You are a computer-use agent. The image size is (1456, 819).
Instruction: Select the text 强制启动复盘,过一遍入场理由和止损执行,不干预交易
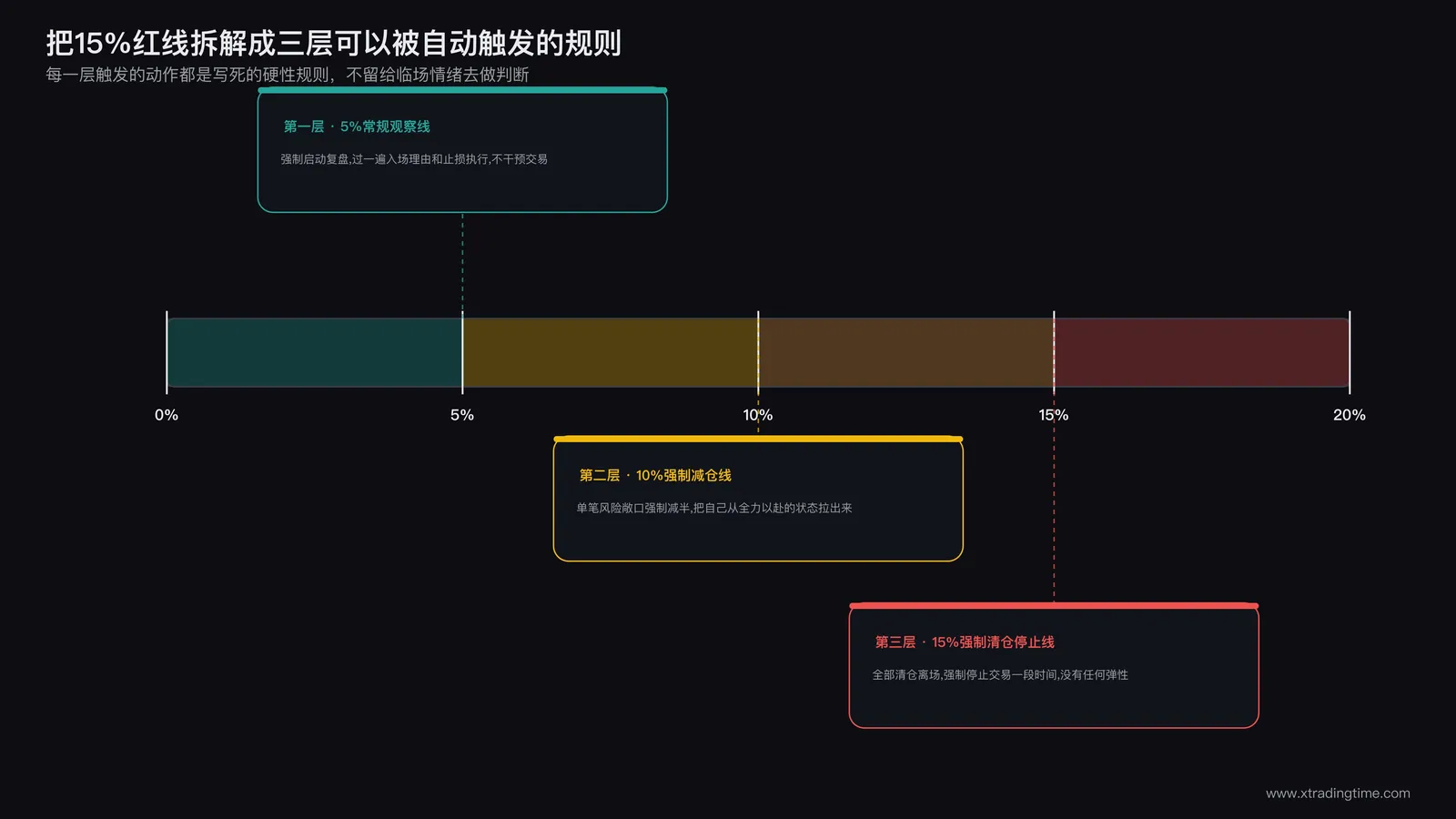(414, 159)
